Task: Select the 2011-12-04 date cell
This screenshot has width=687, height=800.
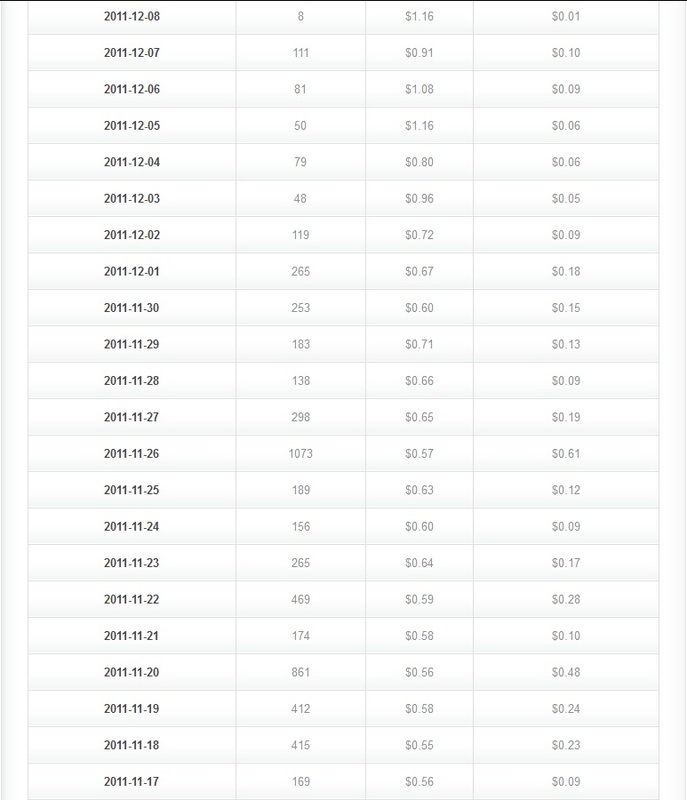Action: (132, 162)
